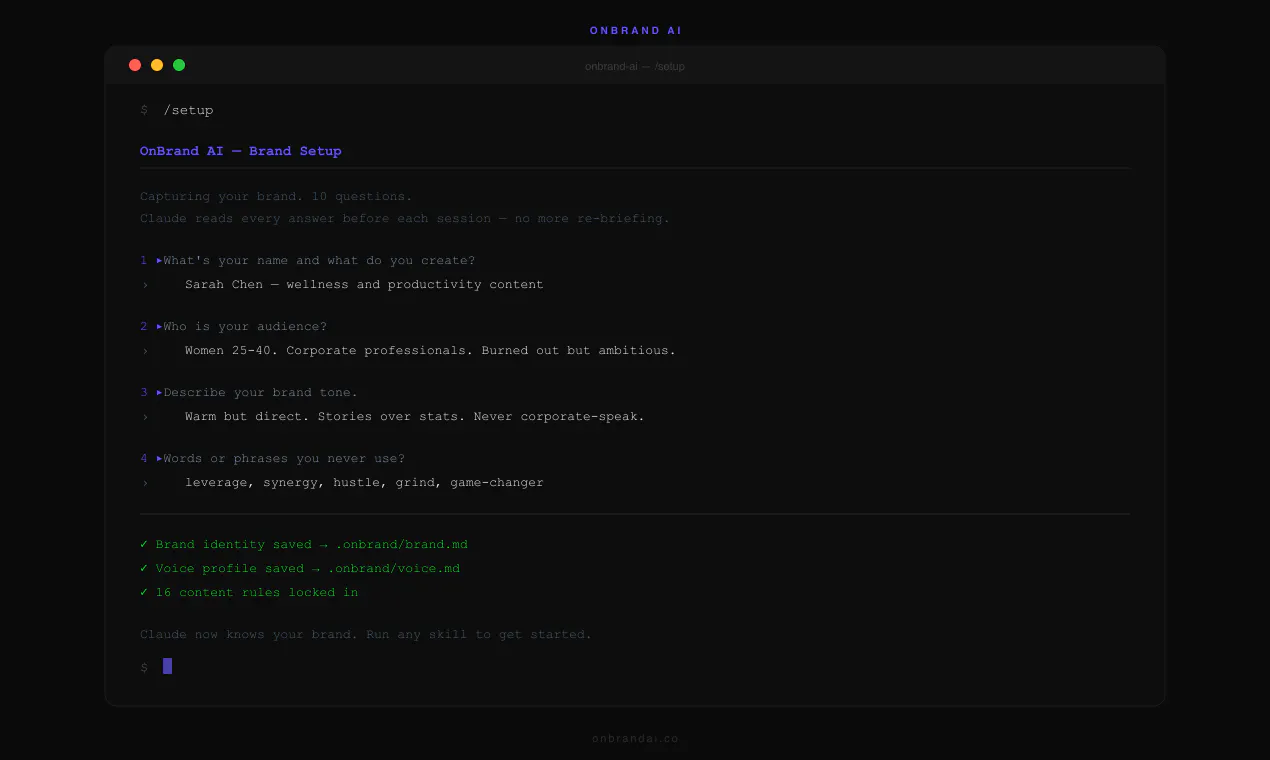Click the yellow minimize window button

(157, 65)
